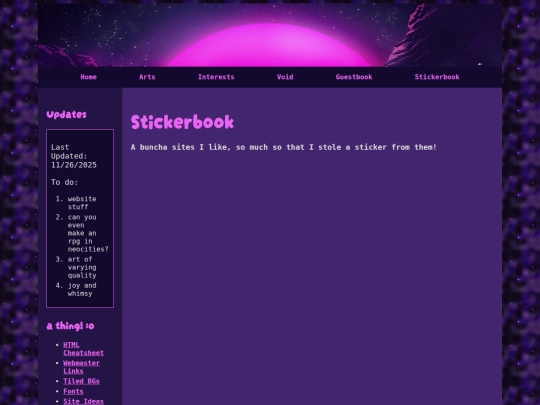Follow the Tiled BGs link
540x405 pixels.
81,381
